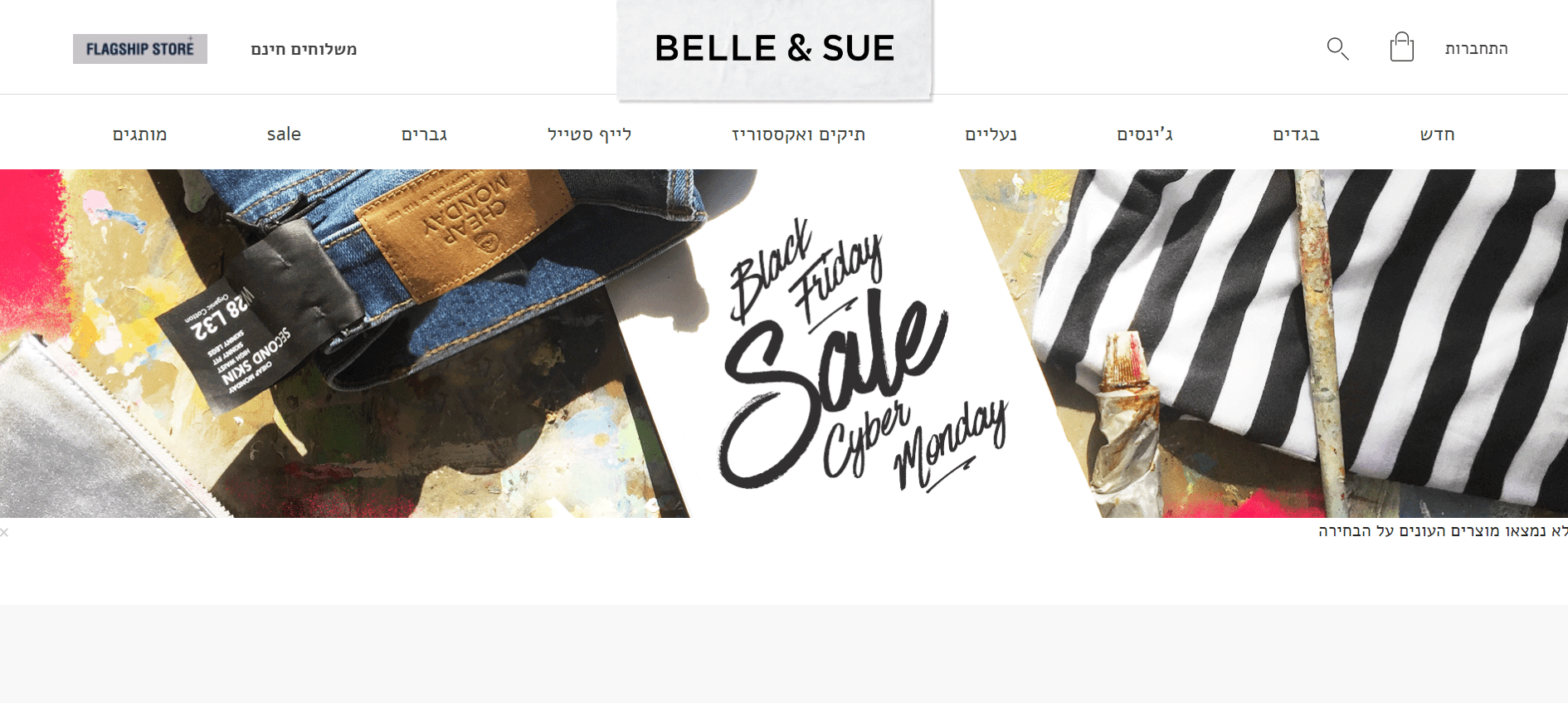Open the התחברות login link

pos(1476,49)
